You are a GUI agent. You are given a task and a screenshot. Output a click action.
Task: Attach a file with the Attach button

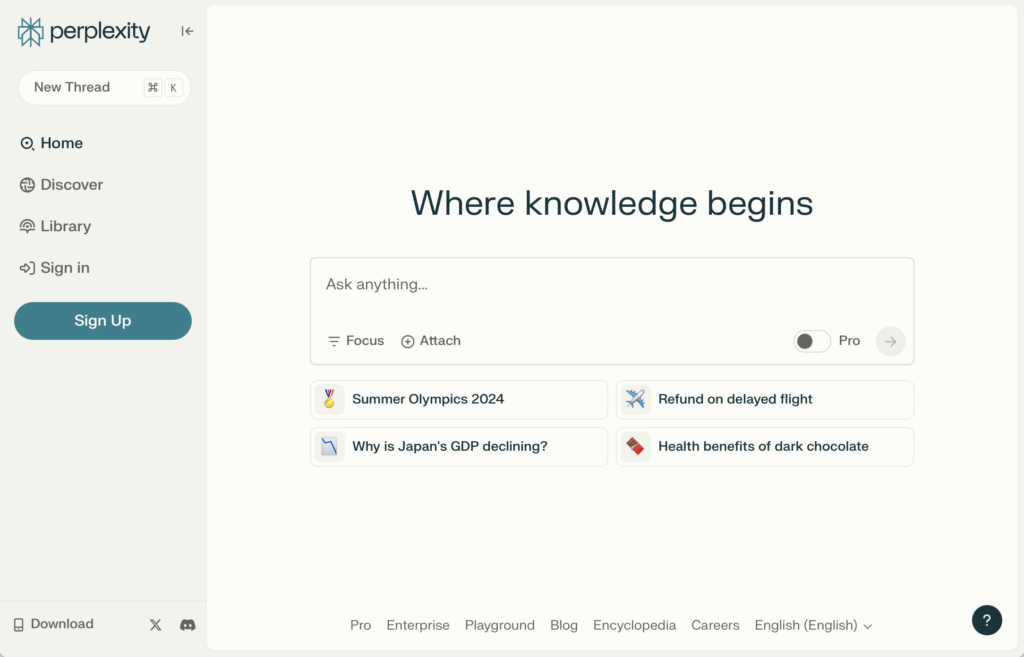(431, 341)
